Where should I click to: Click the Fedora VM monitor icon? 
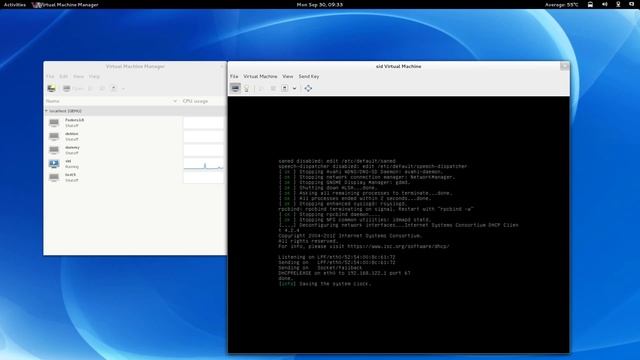(x=54, y=122)
